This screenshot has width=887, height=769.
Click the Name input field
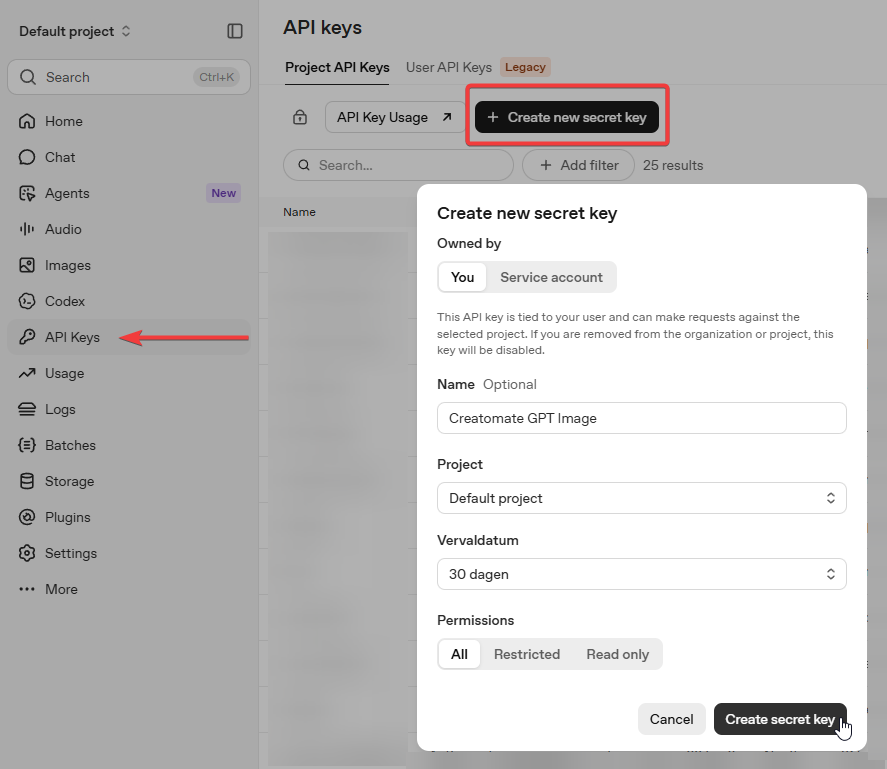[641, 418]
